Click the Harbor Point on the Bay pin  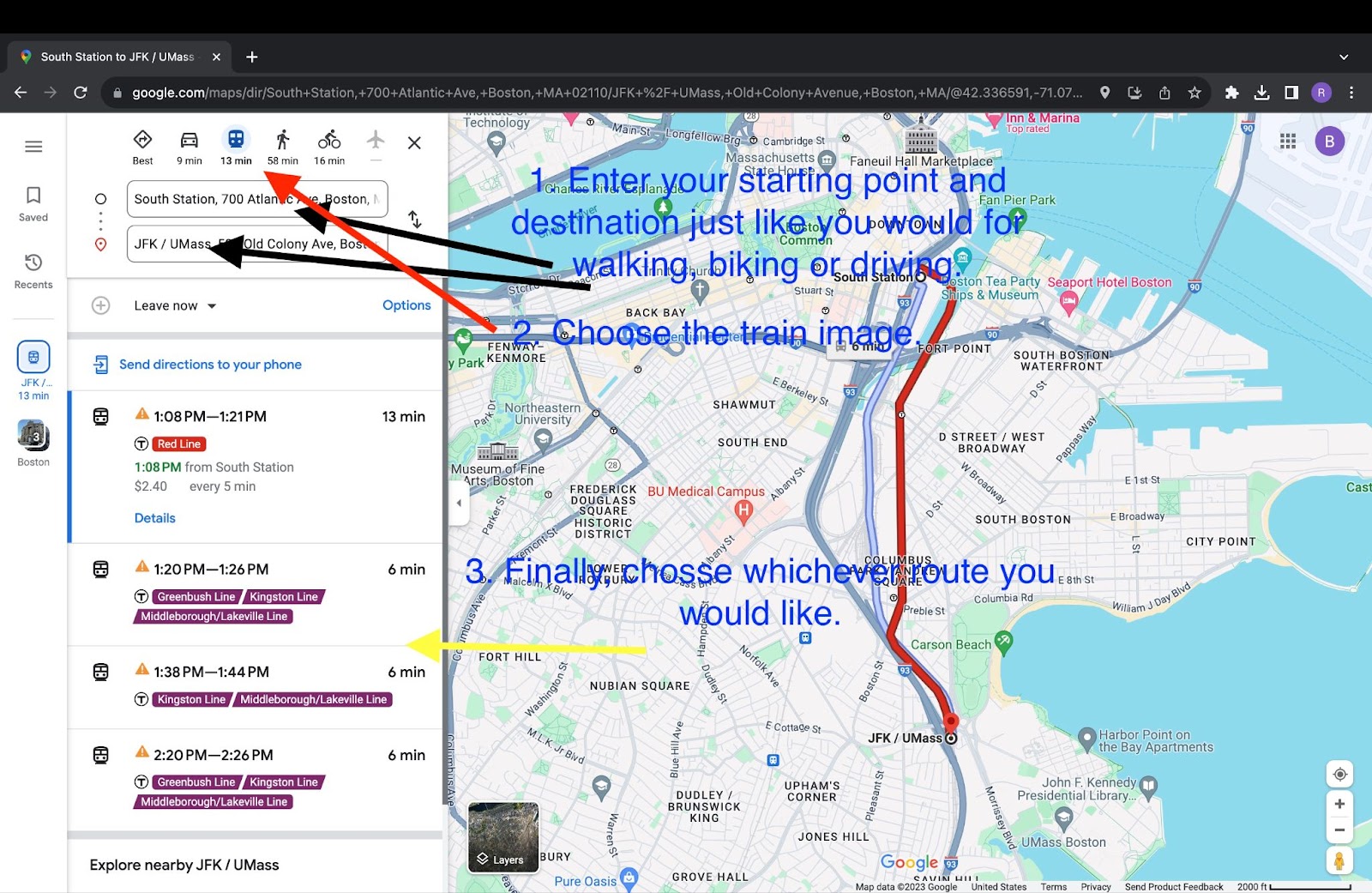pos(1086,738)
